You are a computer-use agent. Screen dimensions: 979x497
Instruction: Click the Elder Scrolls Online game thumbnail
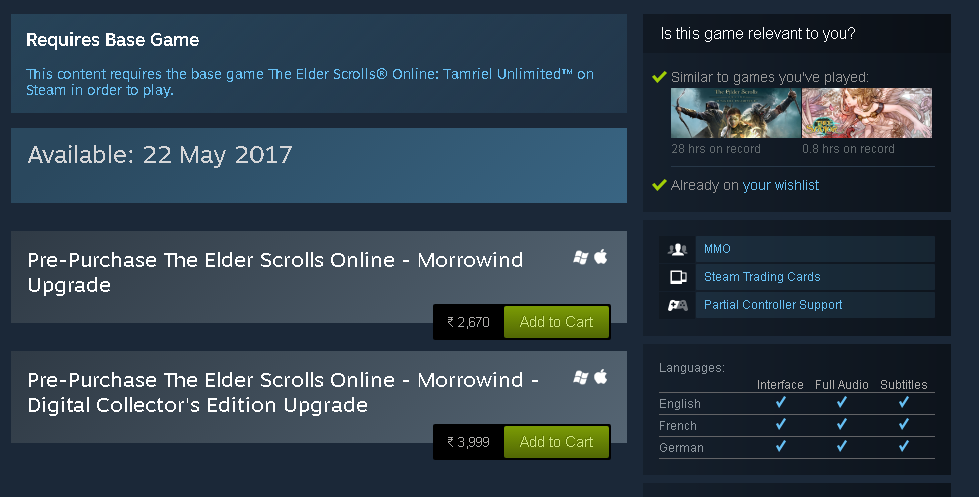click(735, 112)
